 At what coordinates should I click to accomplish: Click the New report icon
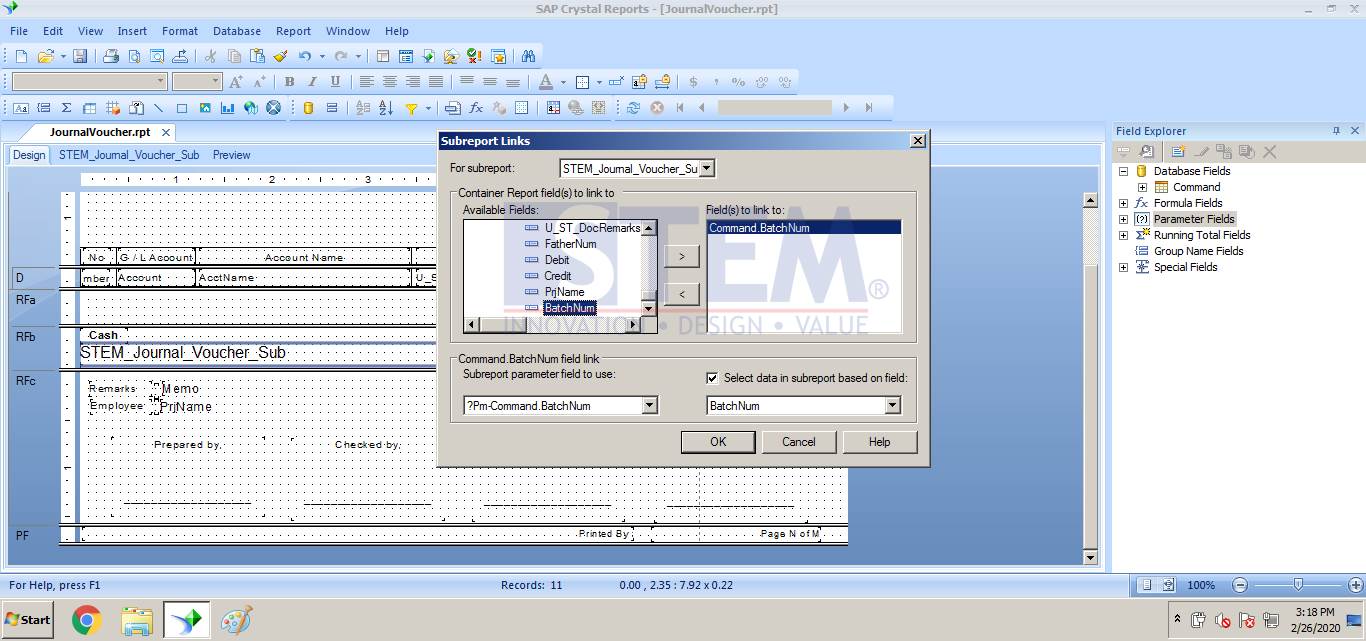[x=21, y=56]
